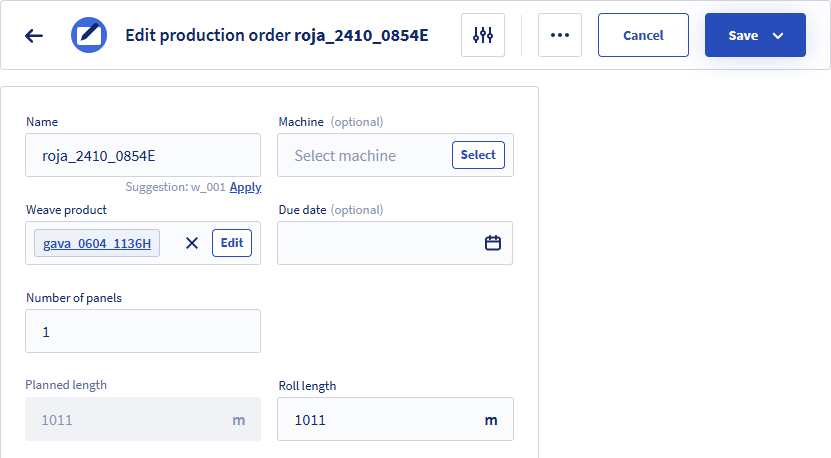Screen dimensions: 831x458
Task: Click the Select machine field
Action: coord(365,155)
